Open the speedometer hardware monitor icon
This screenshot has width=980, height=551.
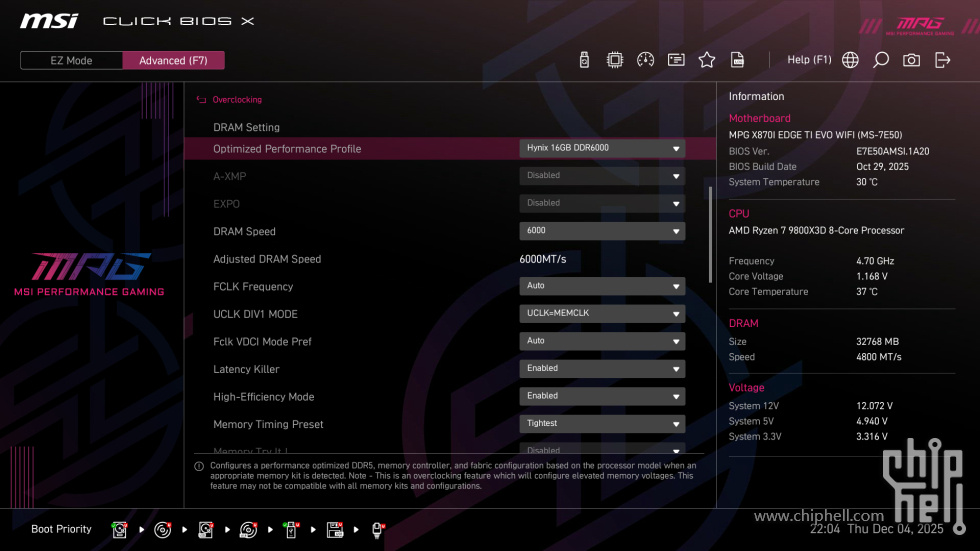(x=645, y=60)
